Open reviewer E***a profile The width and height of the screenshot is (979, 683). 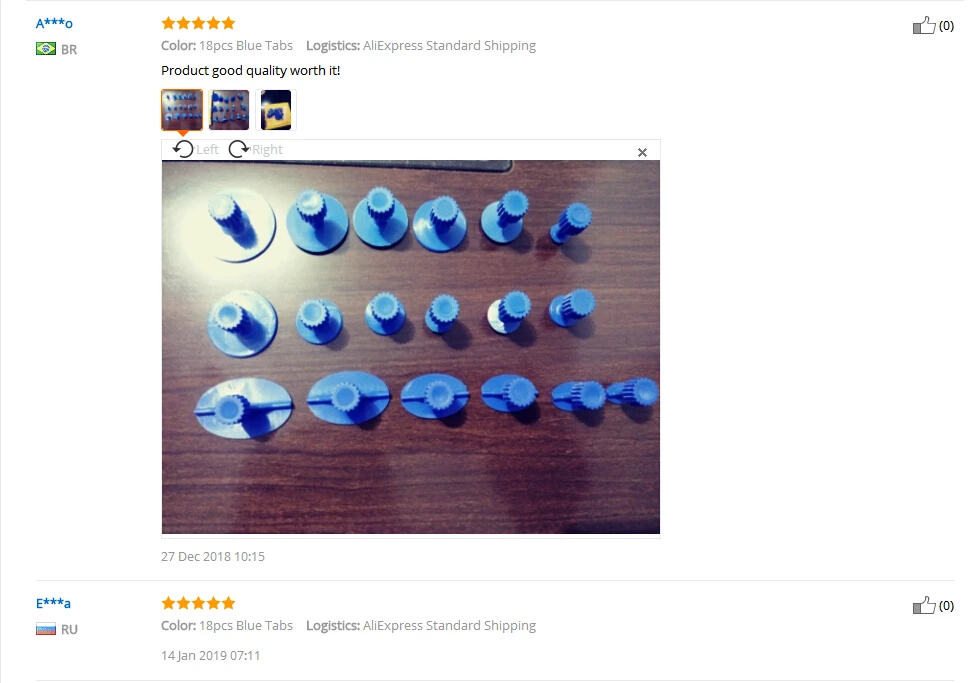53,604
